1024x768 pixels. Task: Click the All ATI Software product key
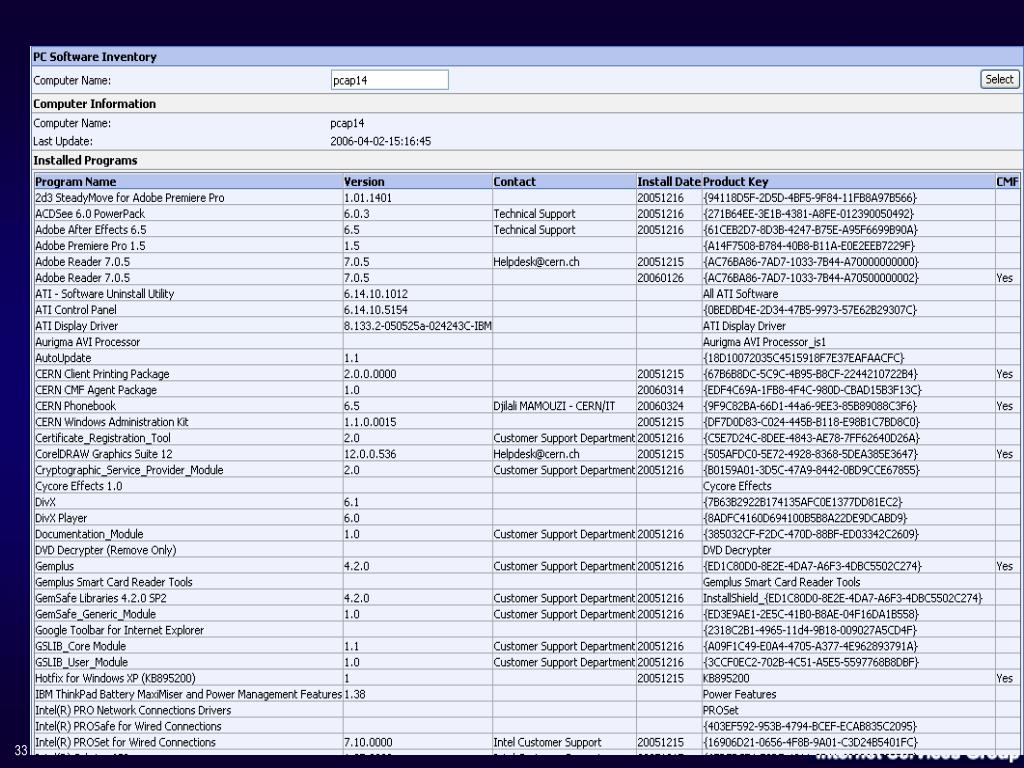coord(741,294)
